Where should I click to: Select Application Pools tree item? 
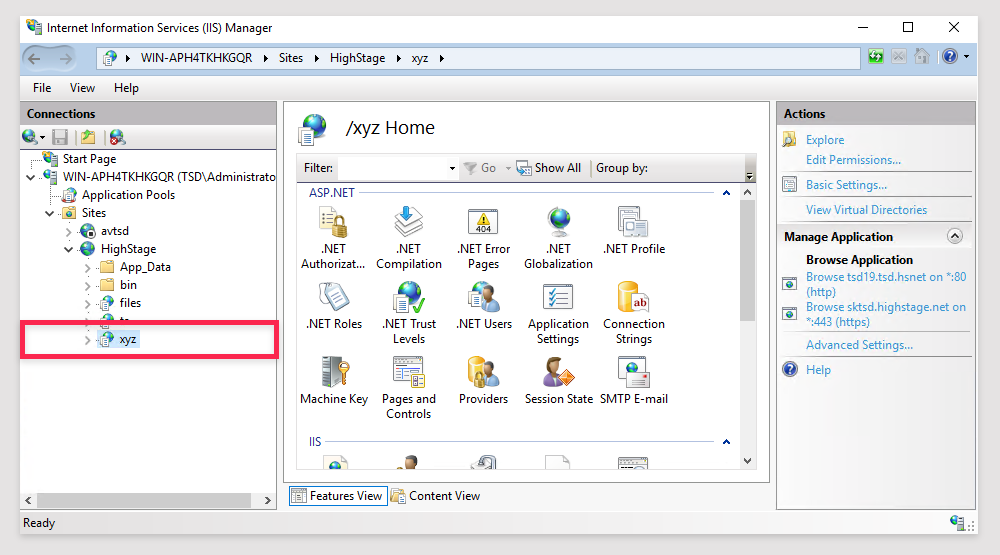128,195
